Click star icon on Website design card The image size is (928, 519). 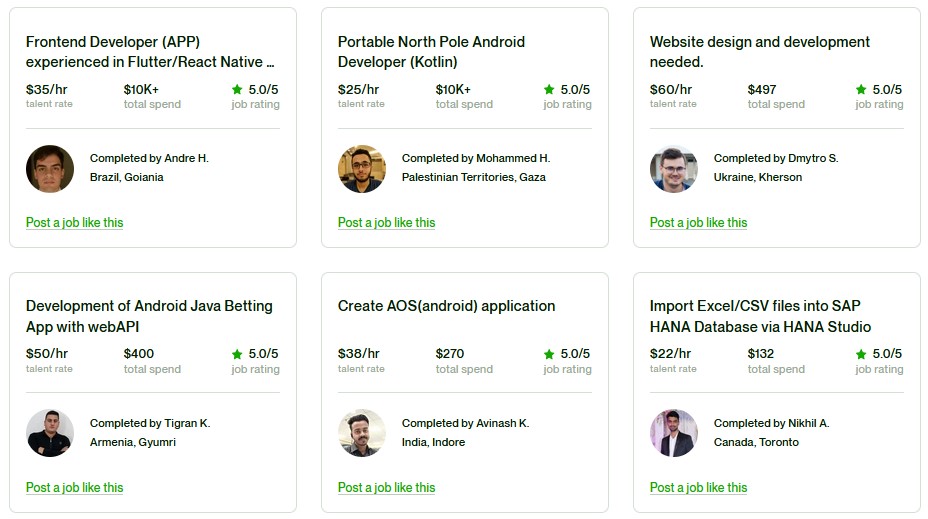click(x=861, y=89)
